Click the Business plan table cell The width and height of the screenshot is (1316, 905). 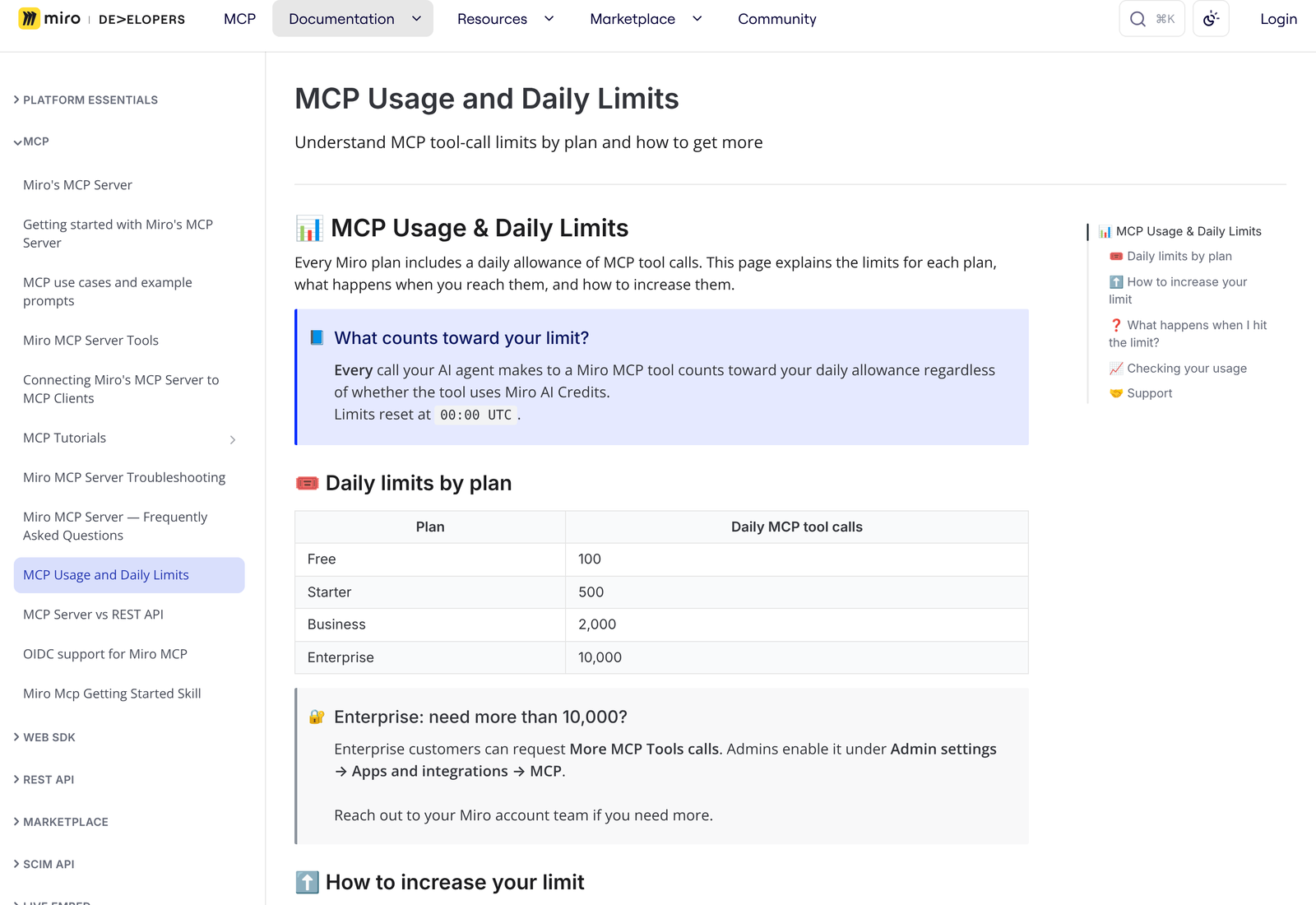coord(430,624)
